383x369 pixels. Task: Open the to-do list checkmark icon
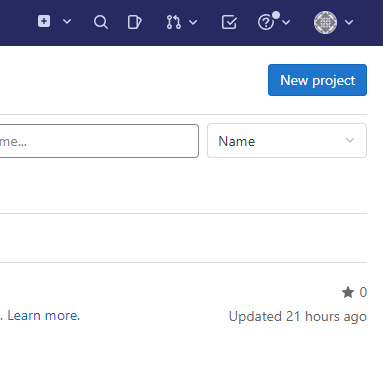pyautogui.click(x=229, y=22)
